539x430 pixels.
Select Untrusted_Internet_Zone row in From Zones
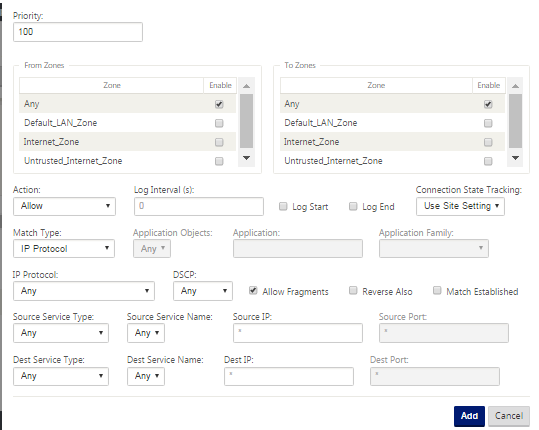pos(128,161)
